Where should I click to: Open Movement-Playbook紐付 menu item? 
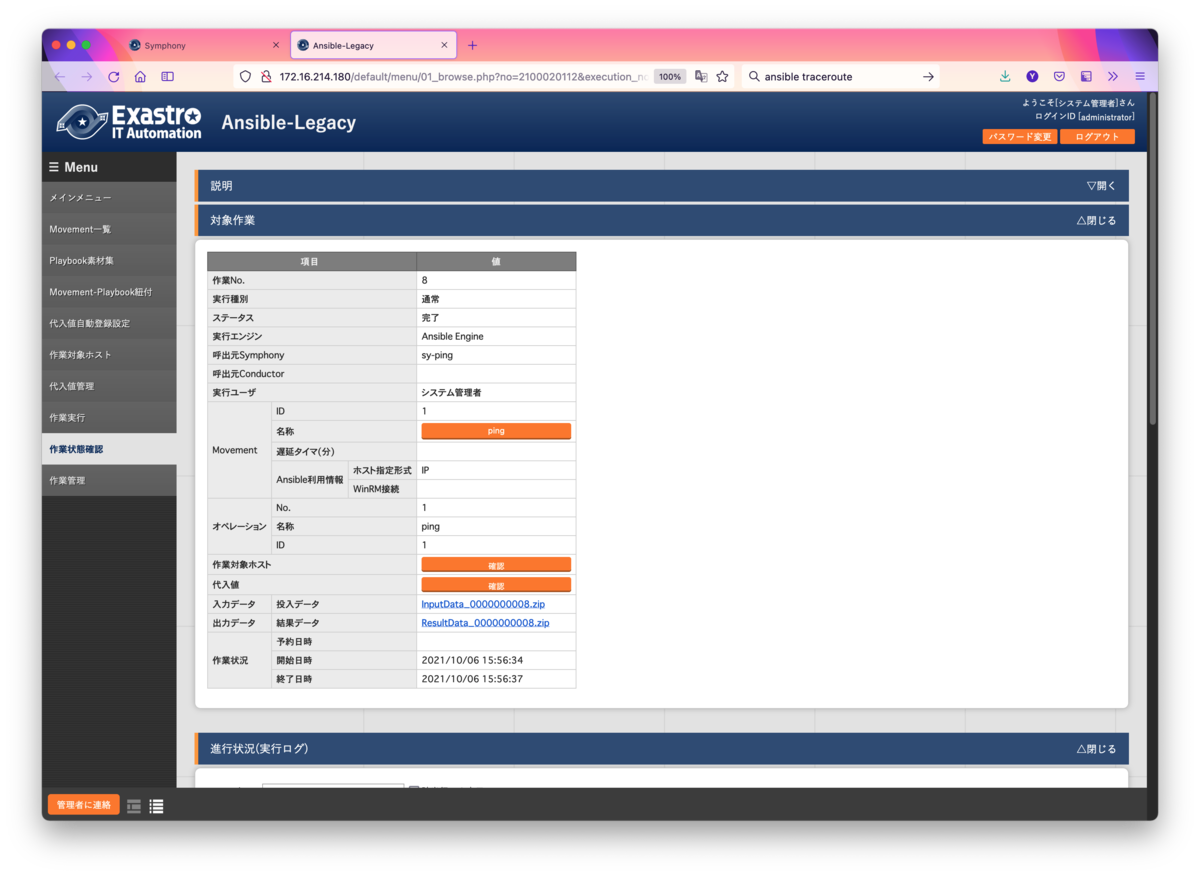[x=109, y=292]
